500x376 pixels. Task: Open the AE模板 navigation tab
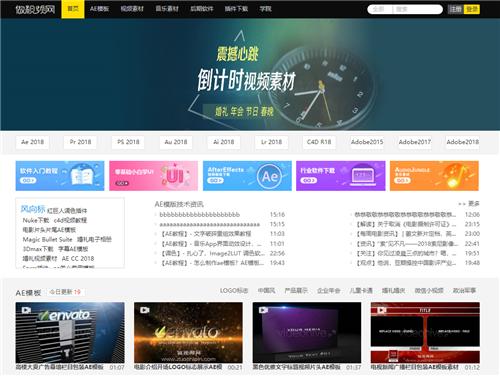click(99, 9)
